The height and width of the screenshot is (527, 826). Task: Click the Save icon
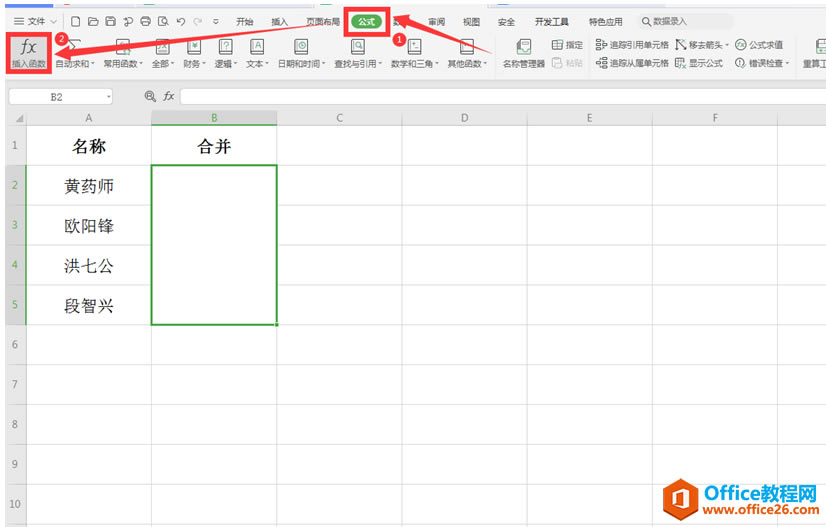[x=111, y=22]
